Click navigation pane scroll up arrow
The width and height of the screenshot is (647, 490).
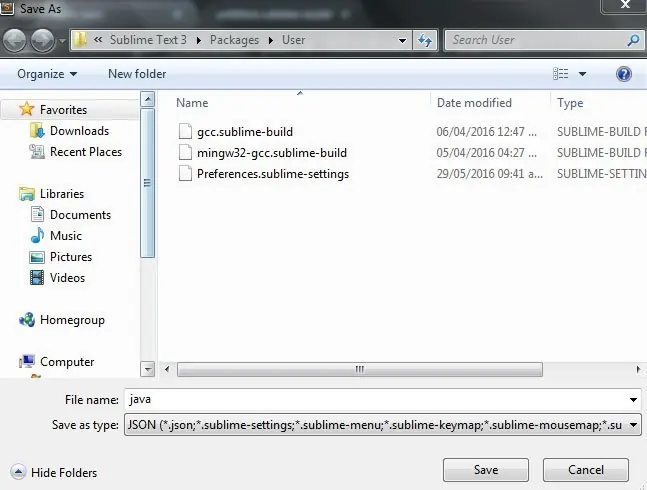point(147,99)
